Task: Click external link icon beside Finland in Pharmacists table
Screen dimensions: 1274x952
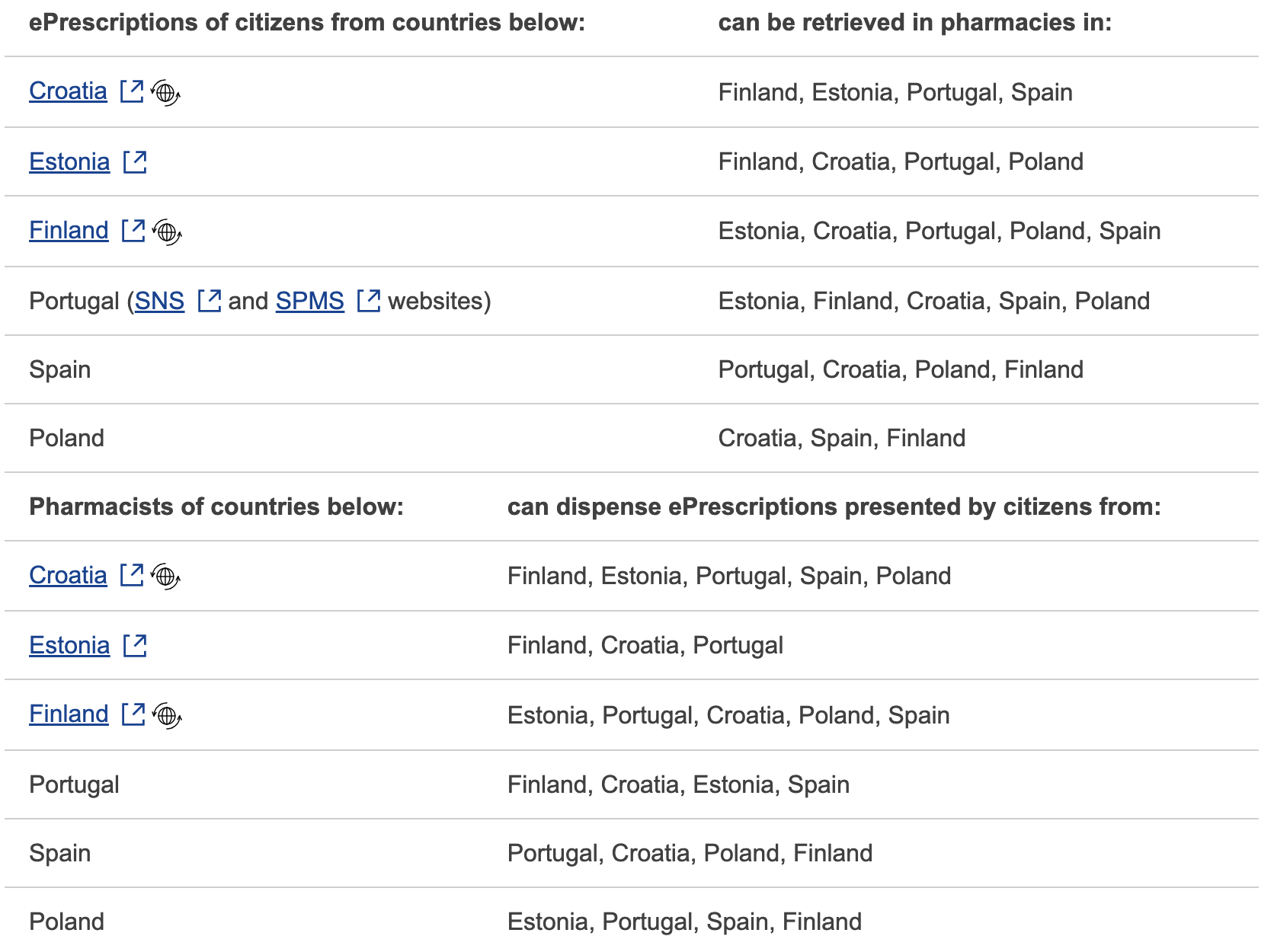Action: pyautogui.click(x=133, y=714)
